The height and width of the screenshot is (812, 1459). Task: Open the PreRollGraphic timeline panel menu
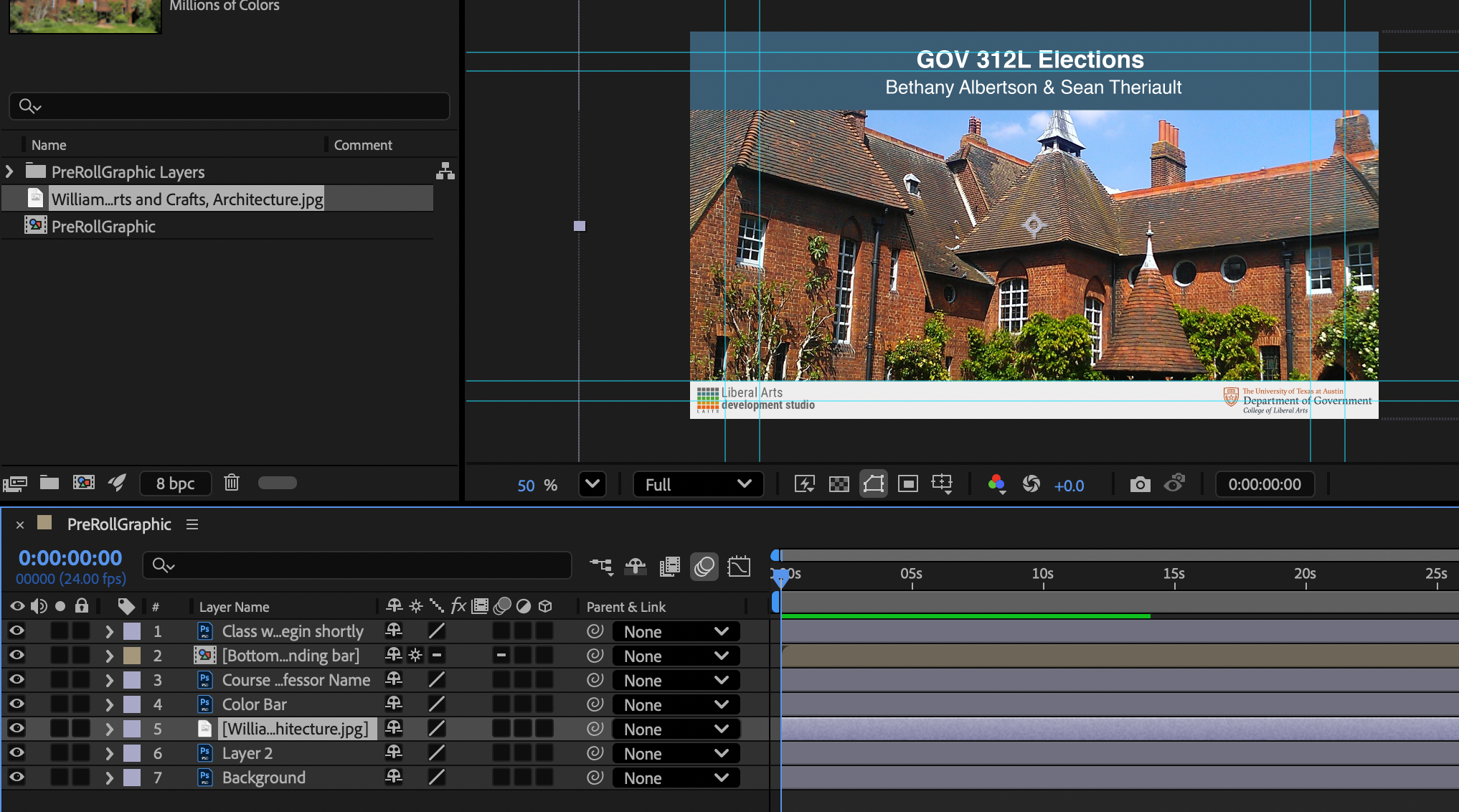click(x=192, y=524)
